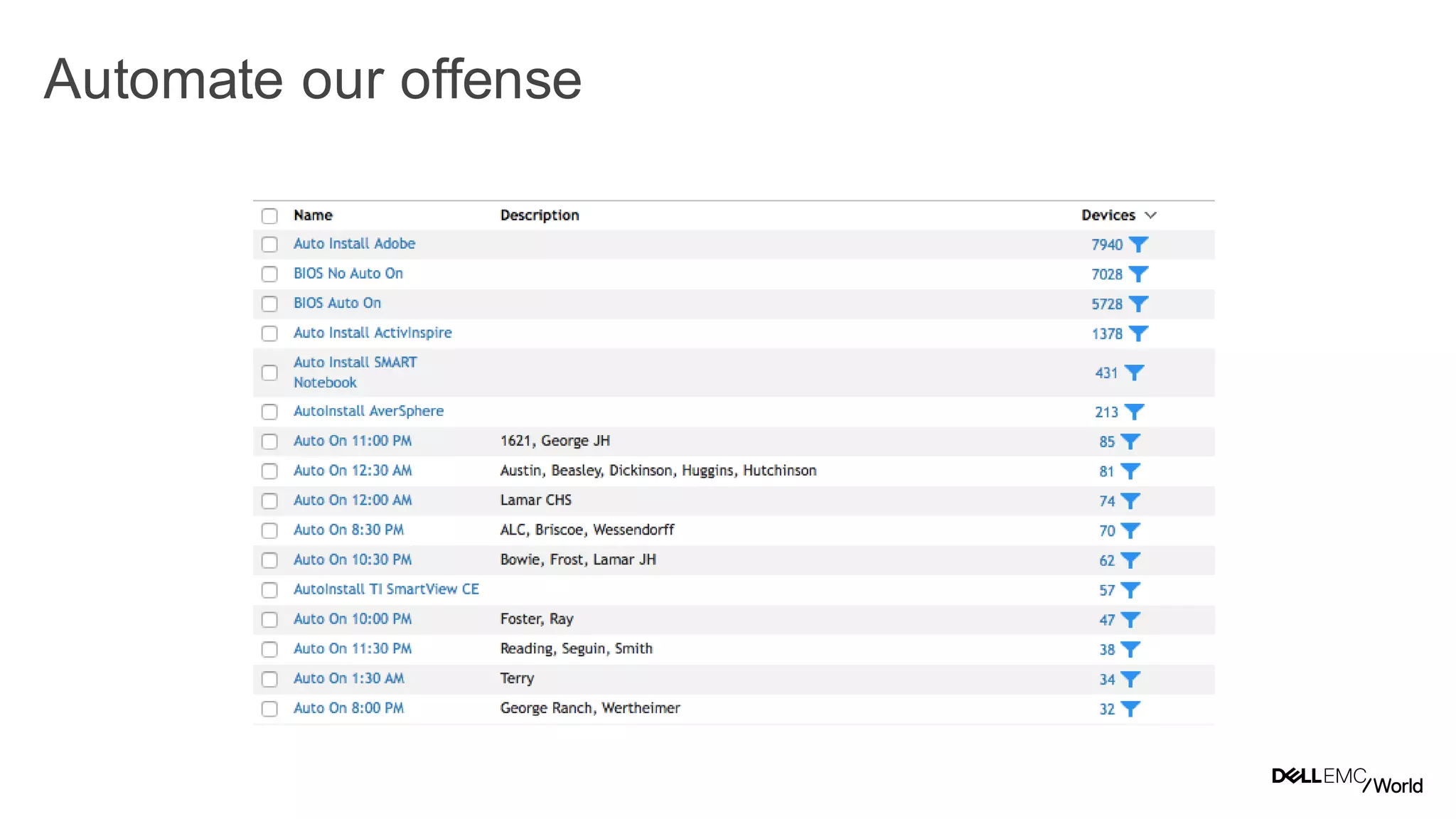Filter devices for Auto Install ActivInspire

(x=1138, y=334)
